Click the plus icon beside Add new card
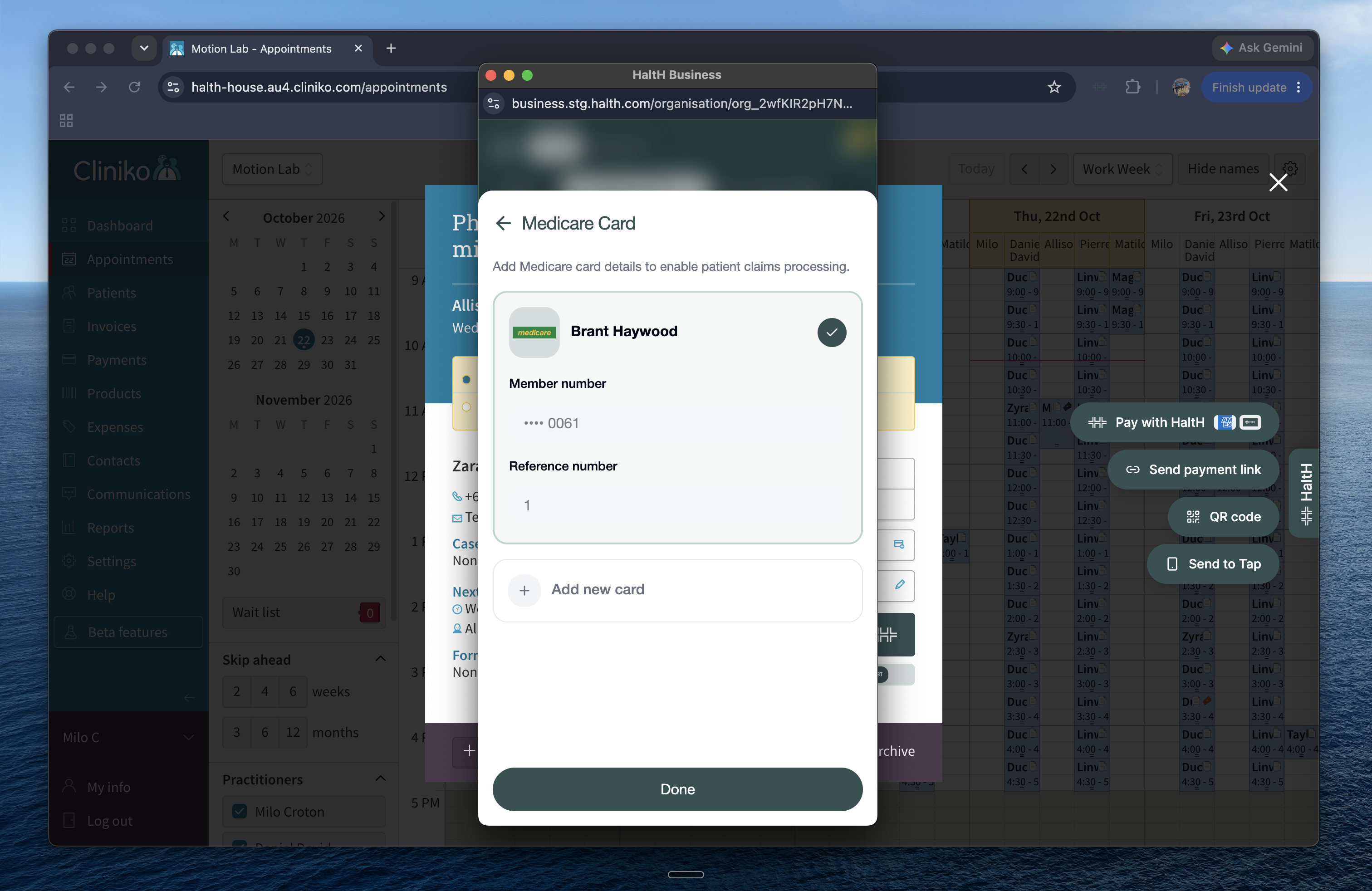 click(x=524, y=590)
